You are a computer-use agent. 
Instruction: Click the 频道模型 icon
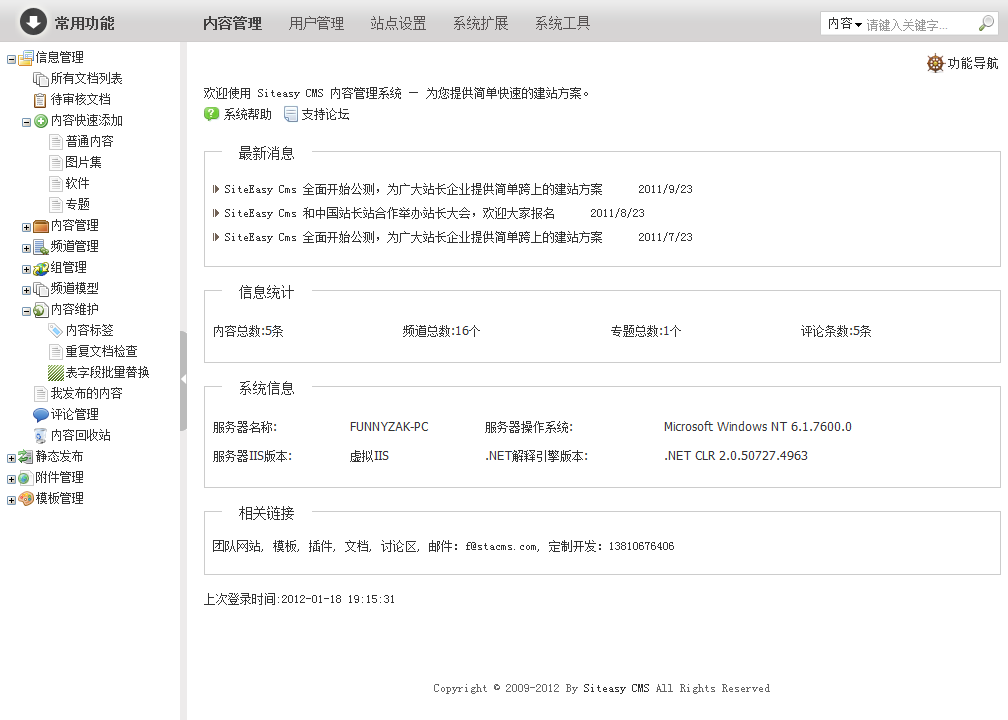click(41, 289)
